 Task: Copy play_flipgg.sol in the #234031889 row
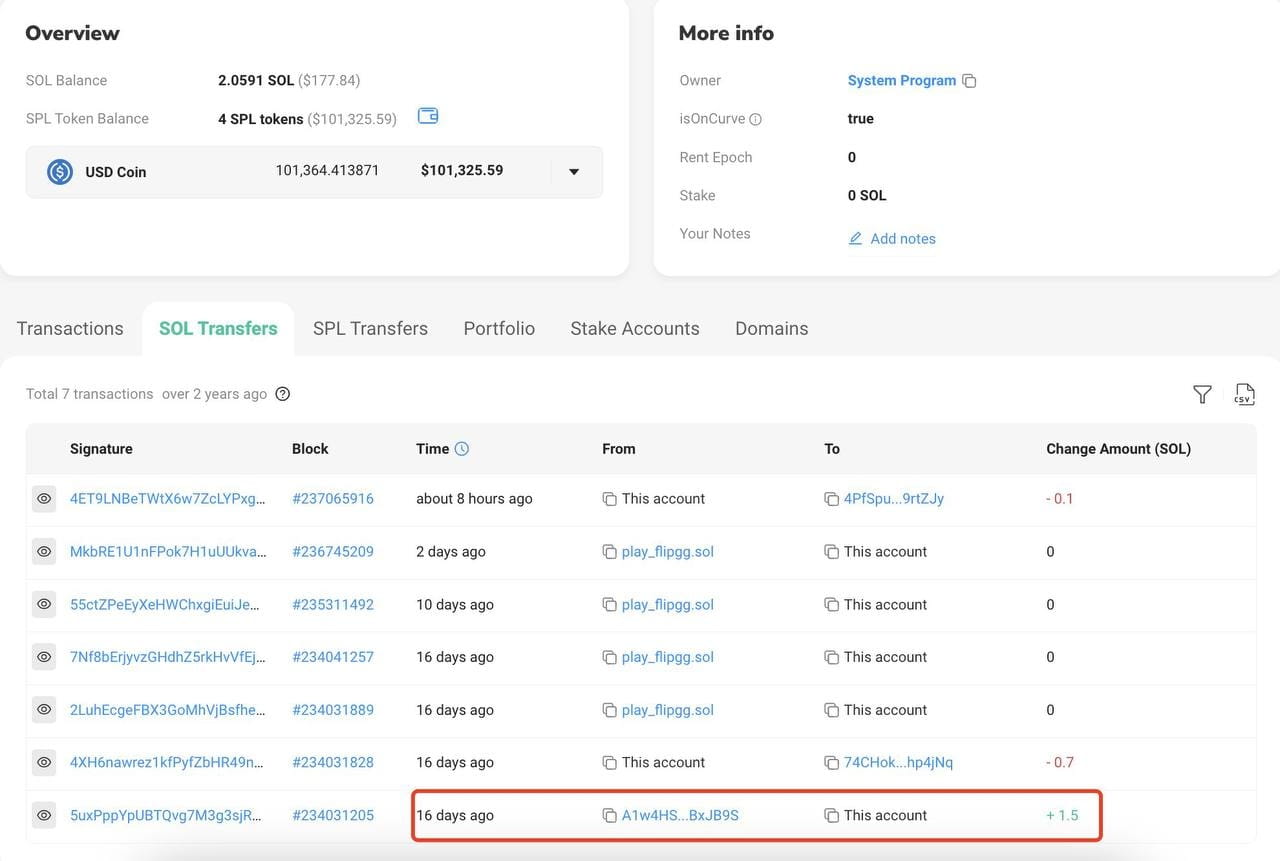(x=609, y=710)
